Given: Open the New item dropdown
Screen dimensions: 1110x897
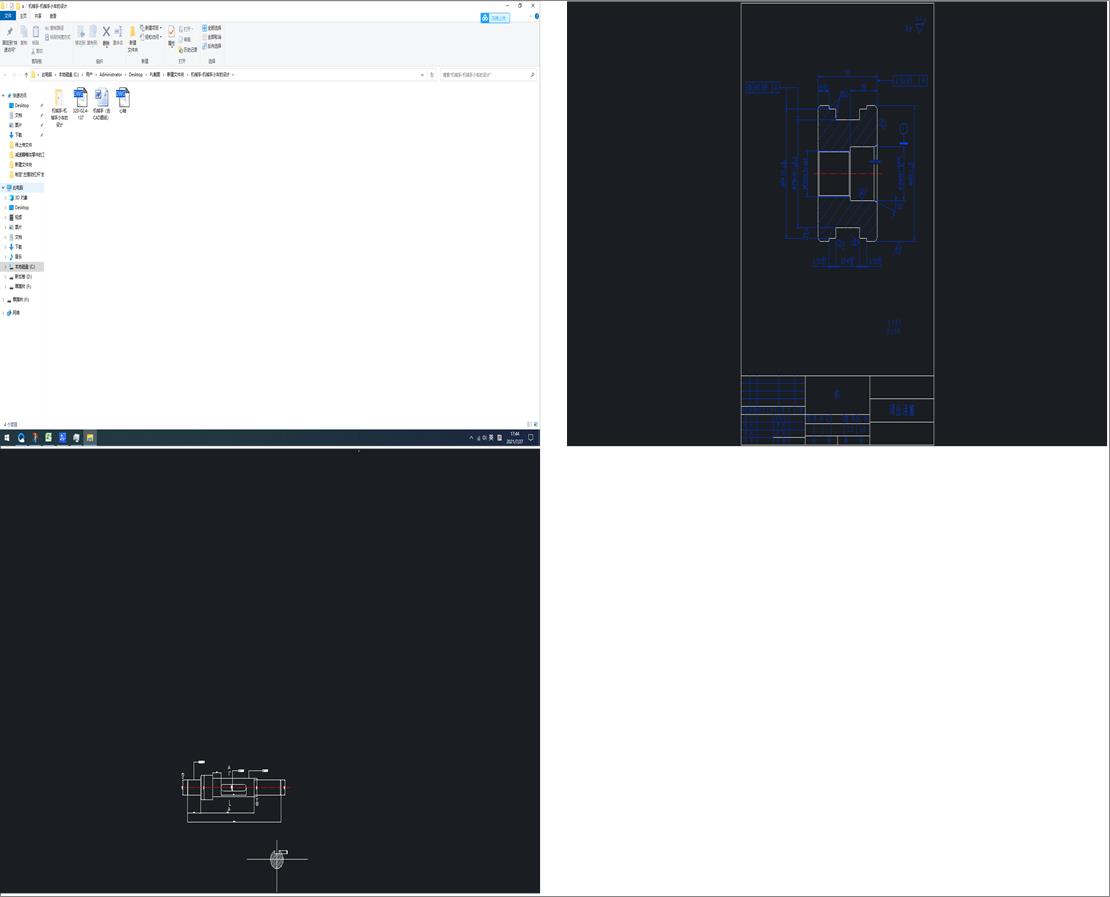Looking at the screenshot, I should click(151, 28).
